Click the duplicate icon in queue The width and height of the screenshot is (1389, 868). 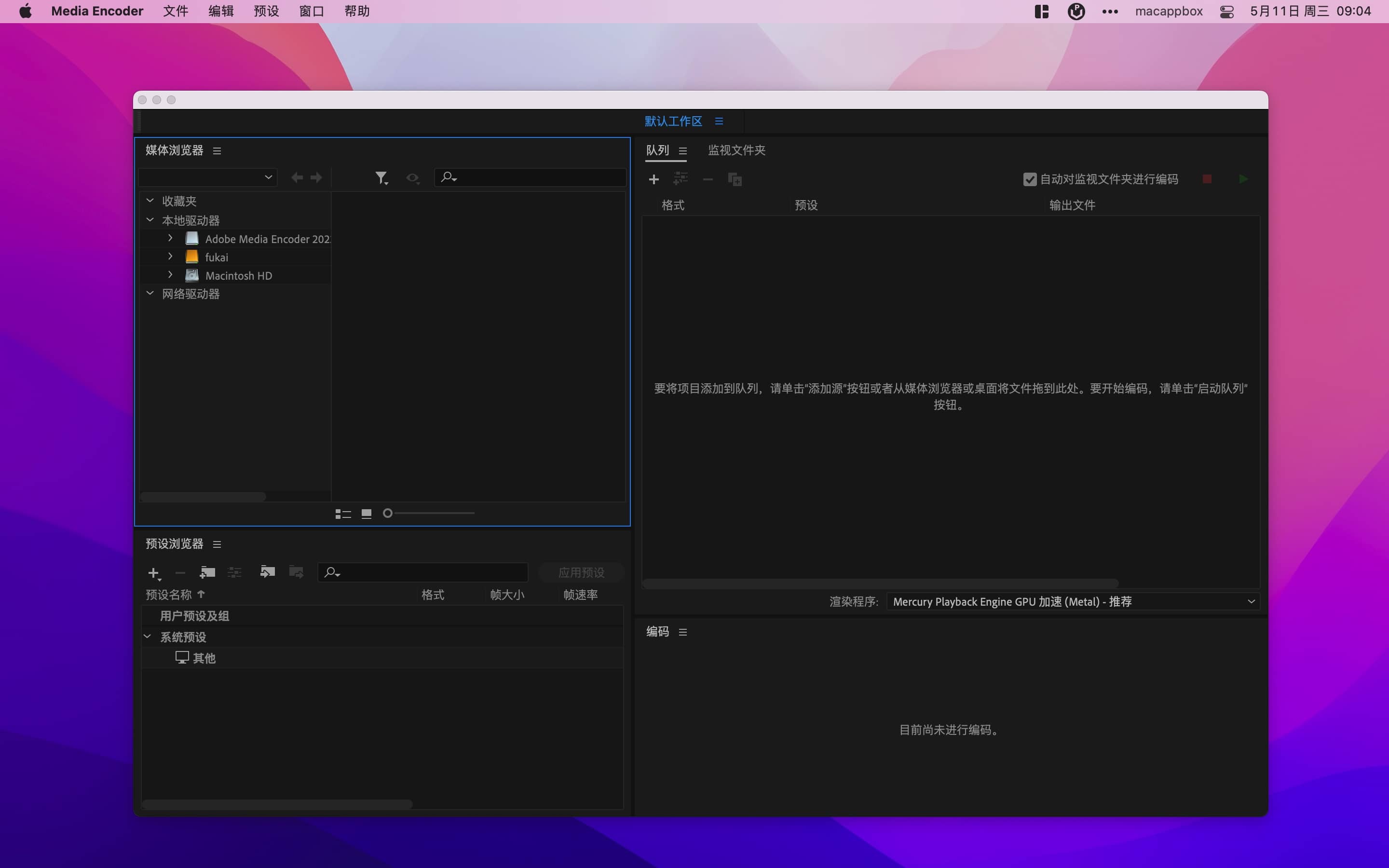click(735, 179)
